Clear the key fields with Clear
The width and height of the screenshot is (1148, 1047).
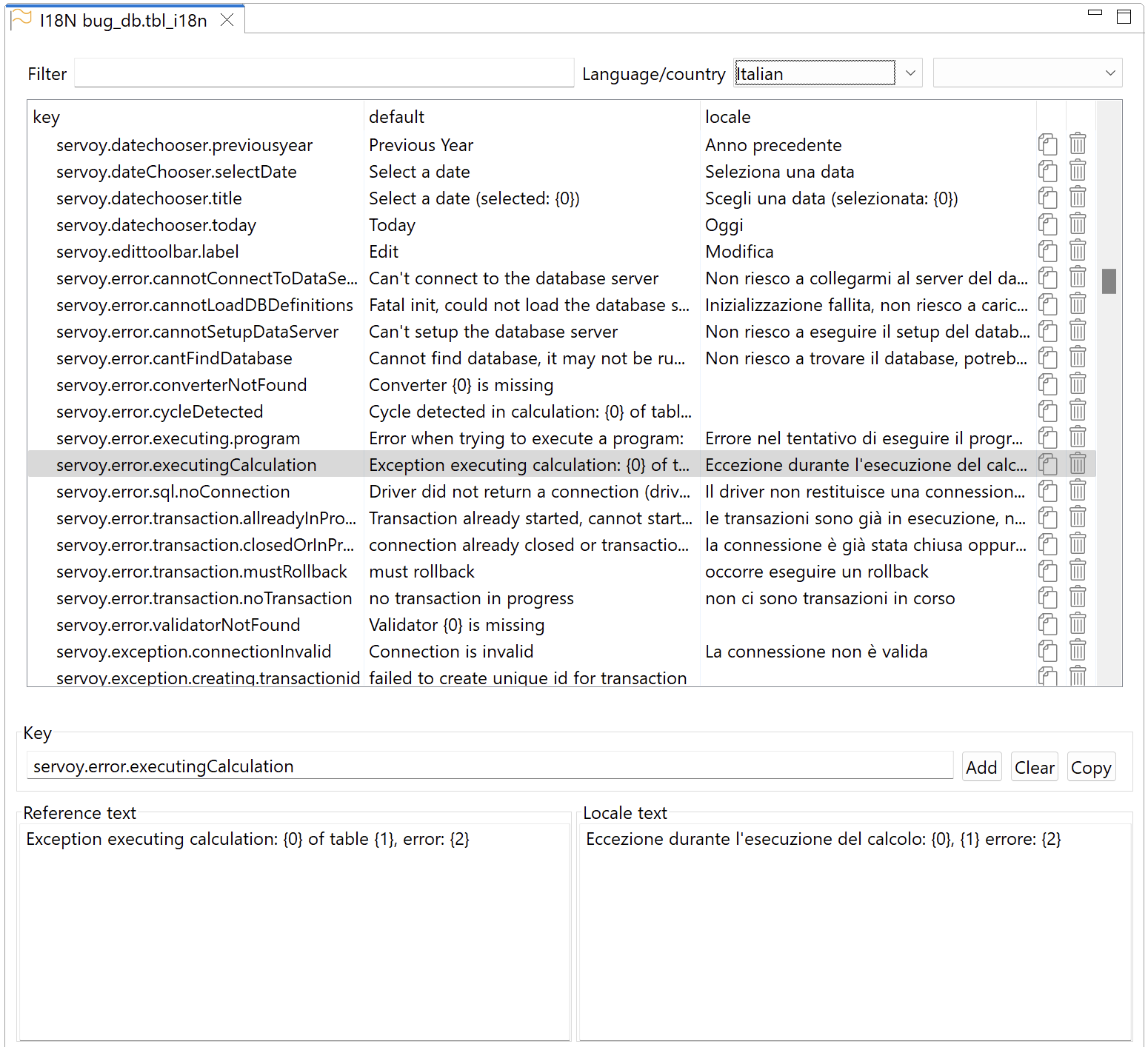(1034, 768)
